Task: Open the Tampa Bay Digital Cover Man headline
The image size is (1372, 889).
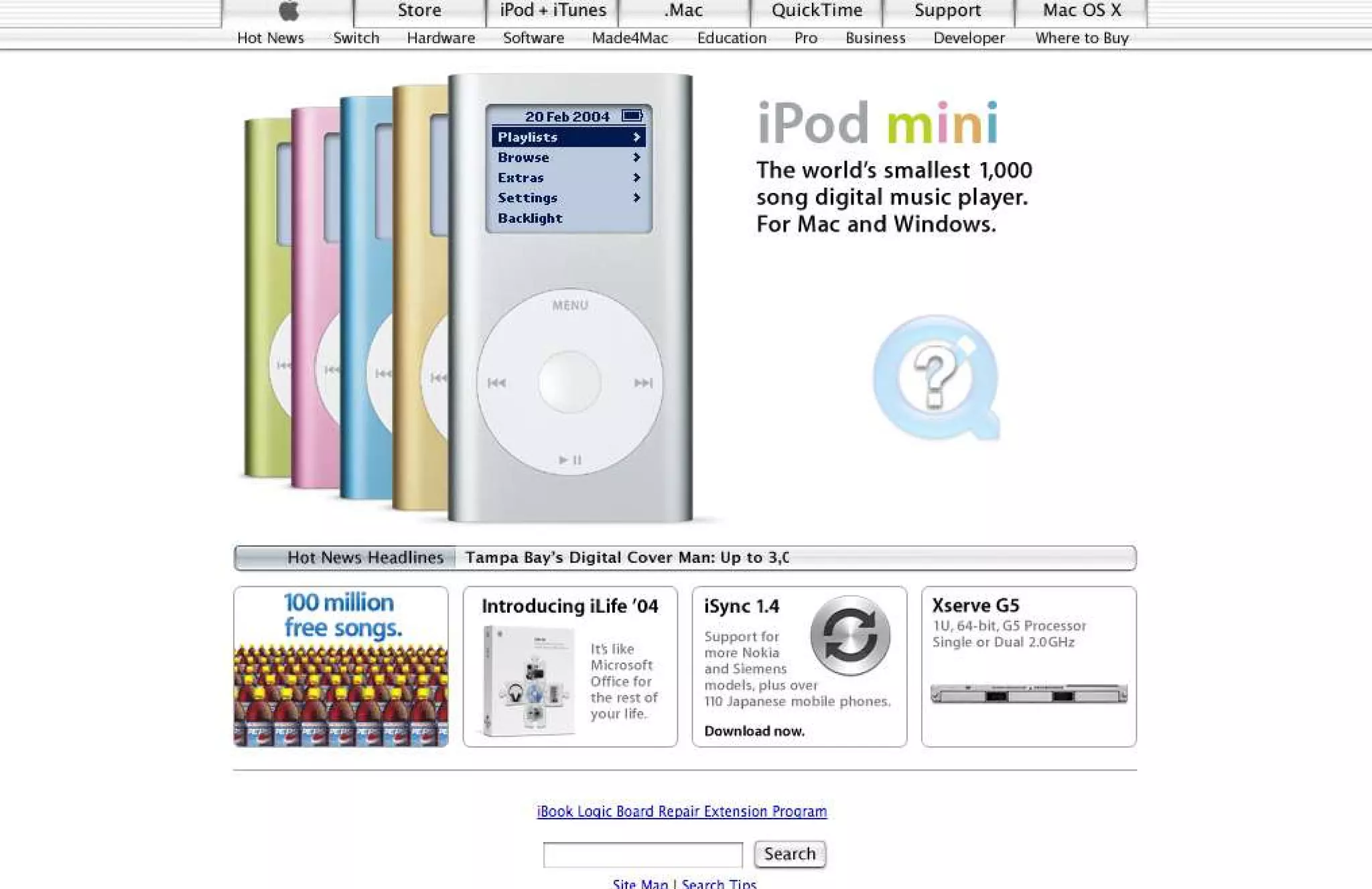Action: click(627, 557)
